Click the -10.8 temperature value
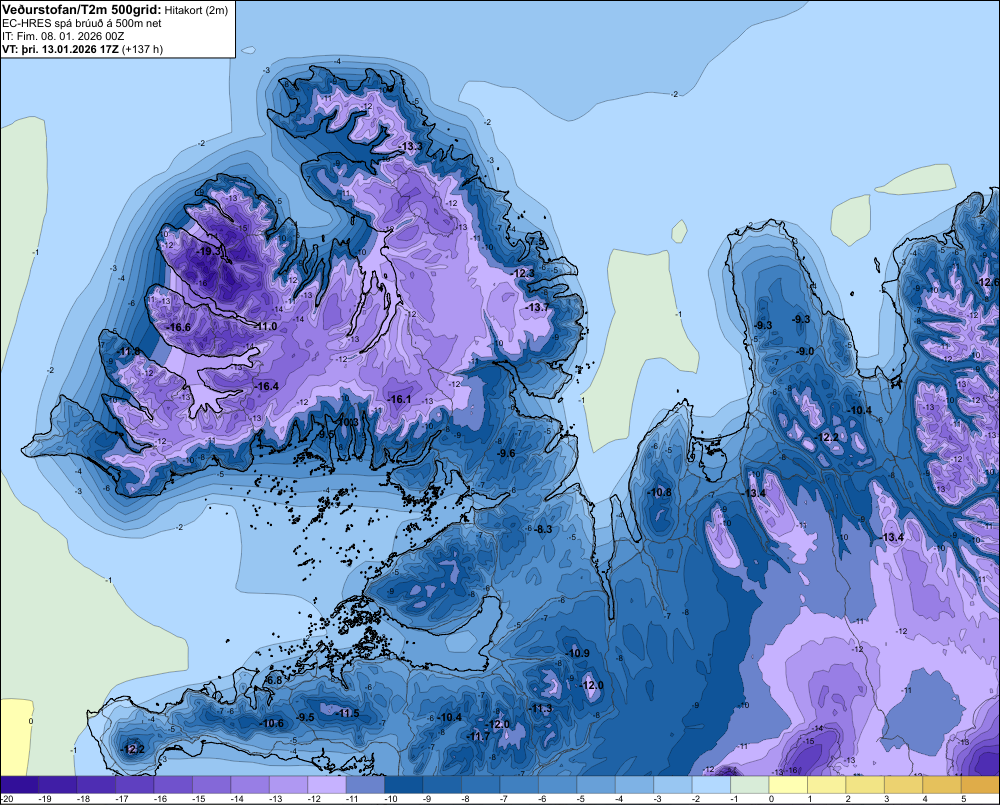The width and height of the screenshot is (1000, 805). (659, 492)
